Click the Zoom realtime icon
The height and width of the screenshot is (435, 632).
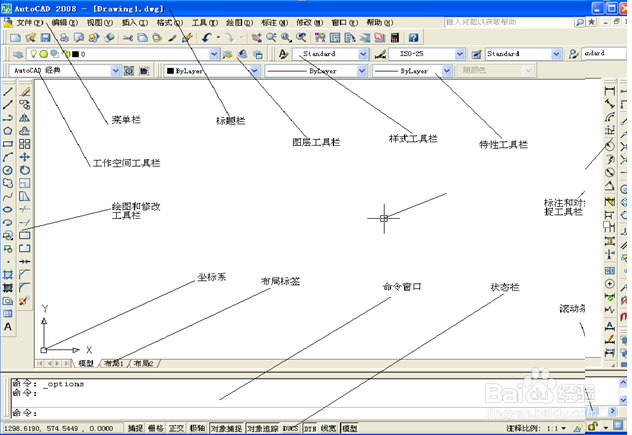click(x=271, y=38)
